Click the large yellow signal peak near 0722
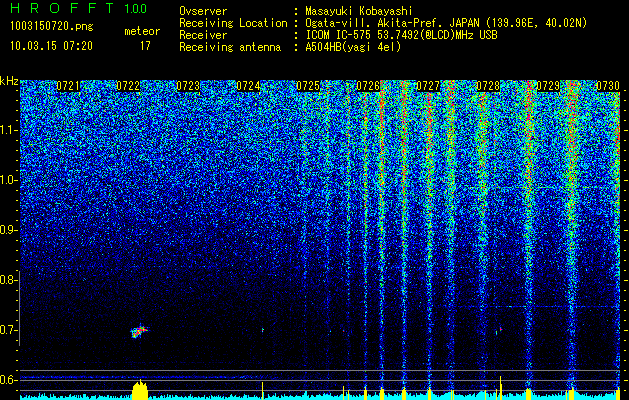629x400 pixels. tap(140, 389)
